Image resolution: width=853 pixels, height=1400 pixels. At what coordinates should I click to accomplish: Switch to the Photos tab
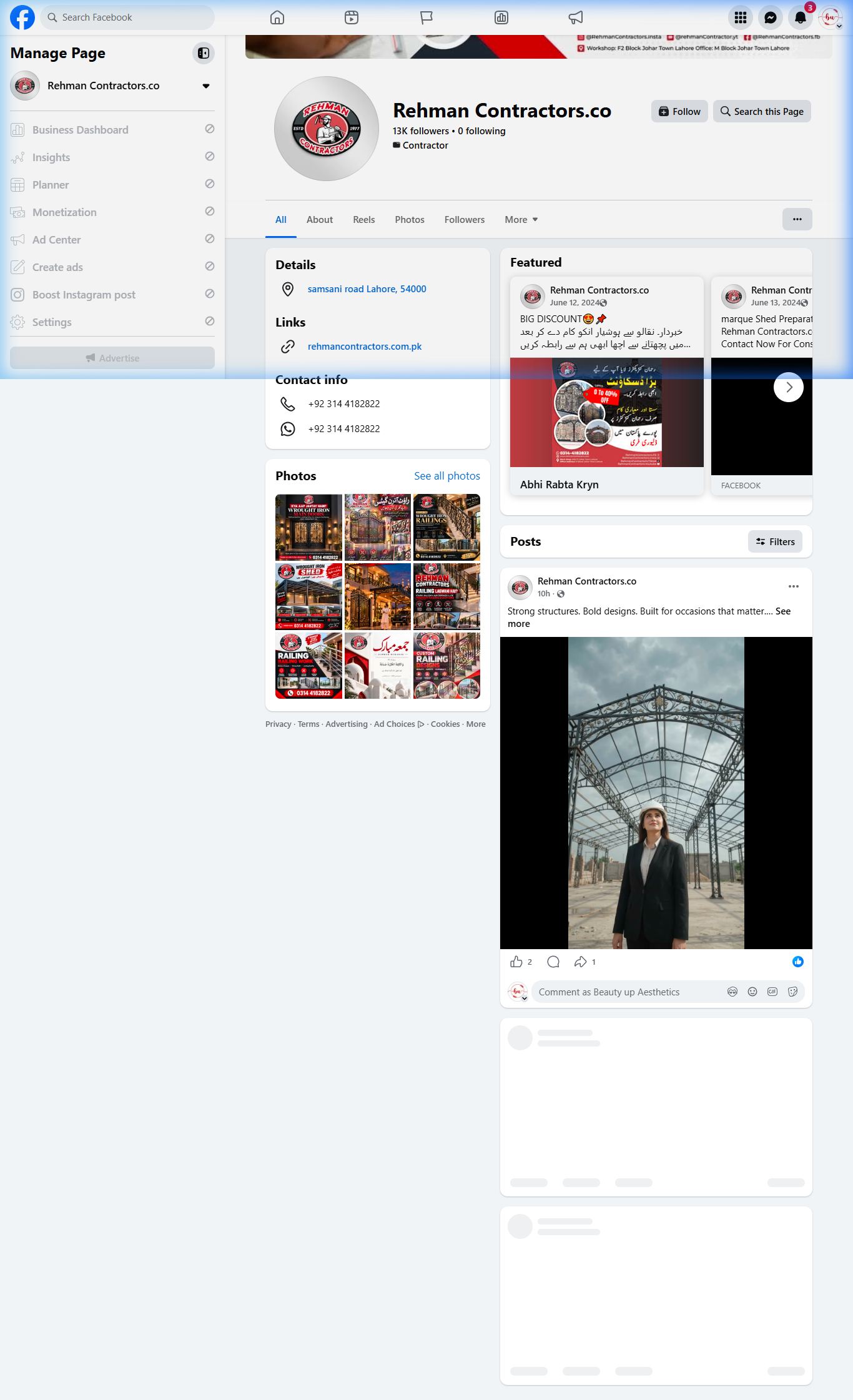410,220
